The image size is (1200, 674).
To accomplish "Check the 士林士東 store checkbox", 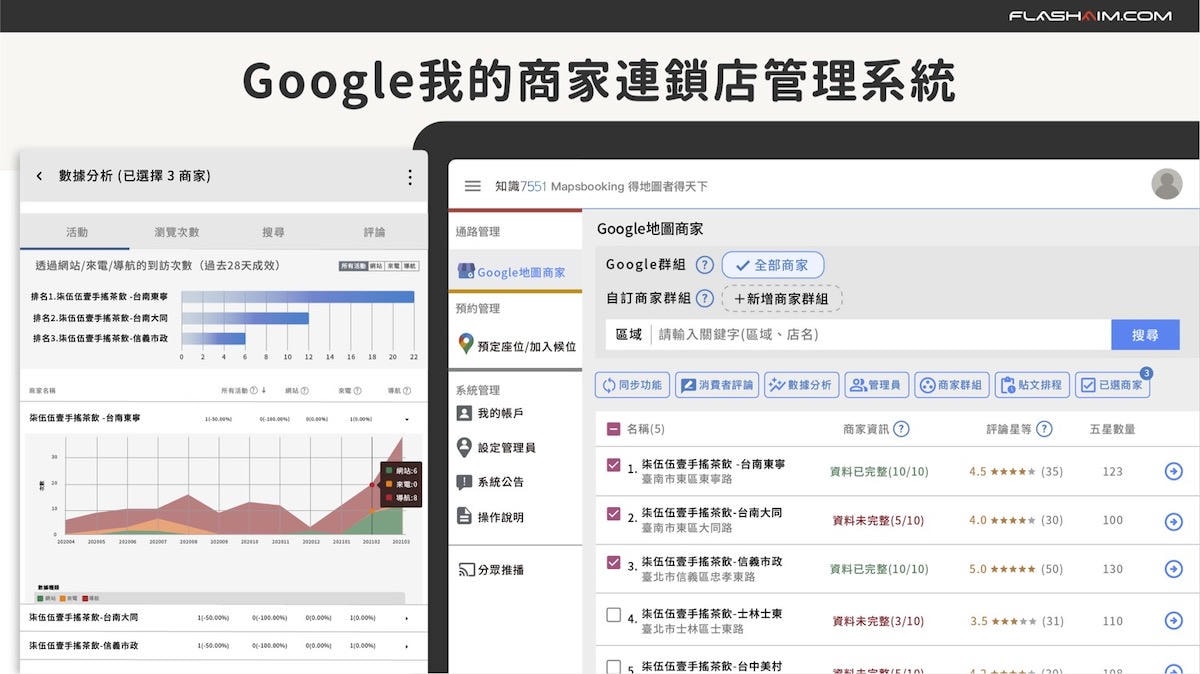I will click(x=614, y=615).
